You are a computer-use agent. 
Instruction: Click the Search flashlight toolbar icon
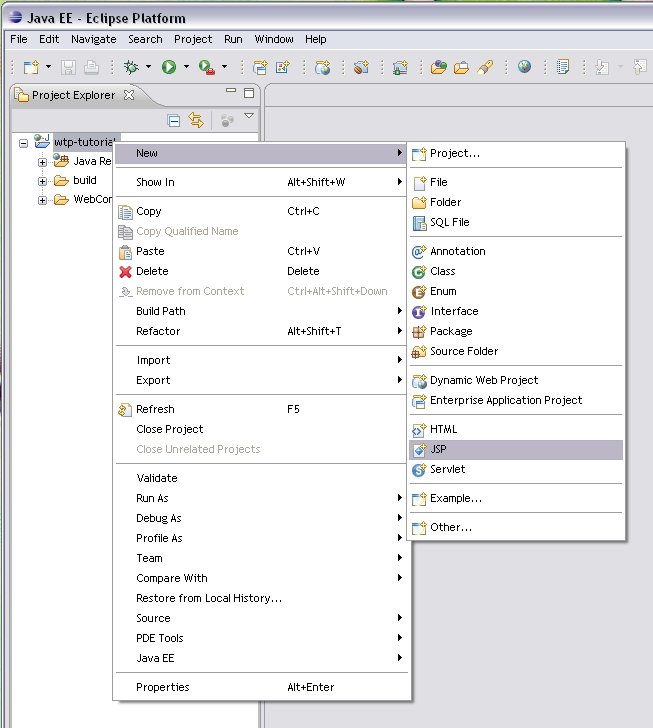[484, 67]
